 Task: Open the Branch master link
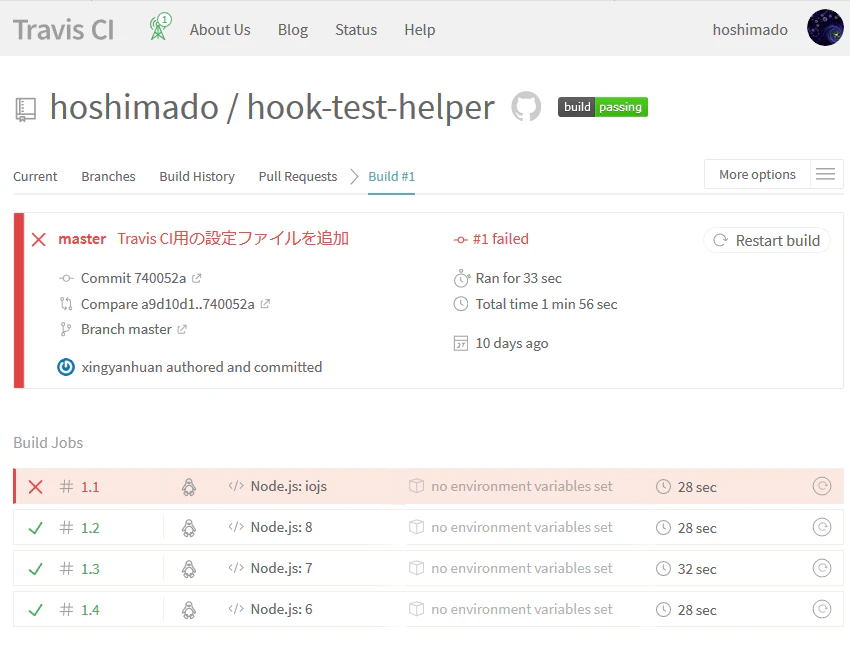click(x=126, y=329)
